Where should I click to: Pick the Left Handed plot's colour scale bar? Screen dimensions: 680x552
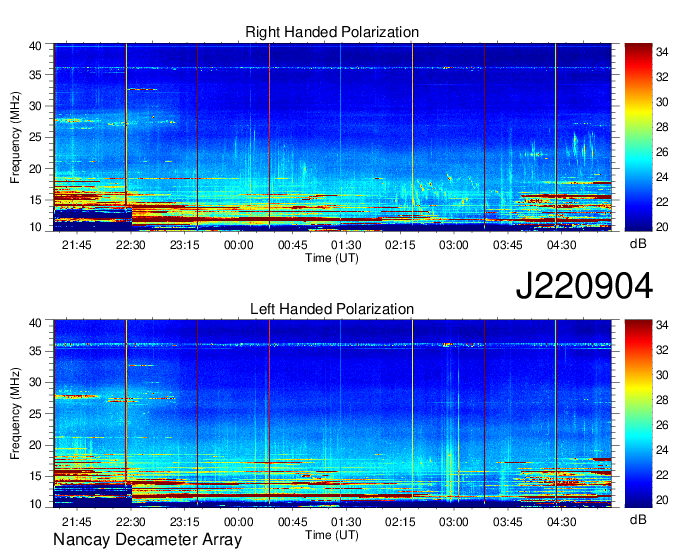[x=638, y=414]
